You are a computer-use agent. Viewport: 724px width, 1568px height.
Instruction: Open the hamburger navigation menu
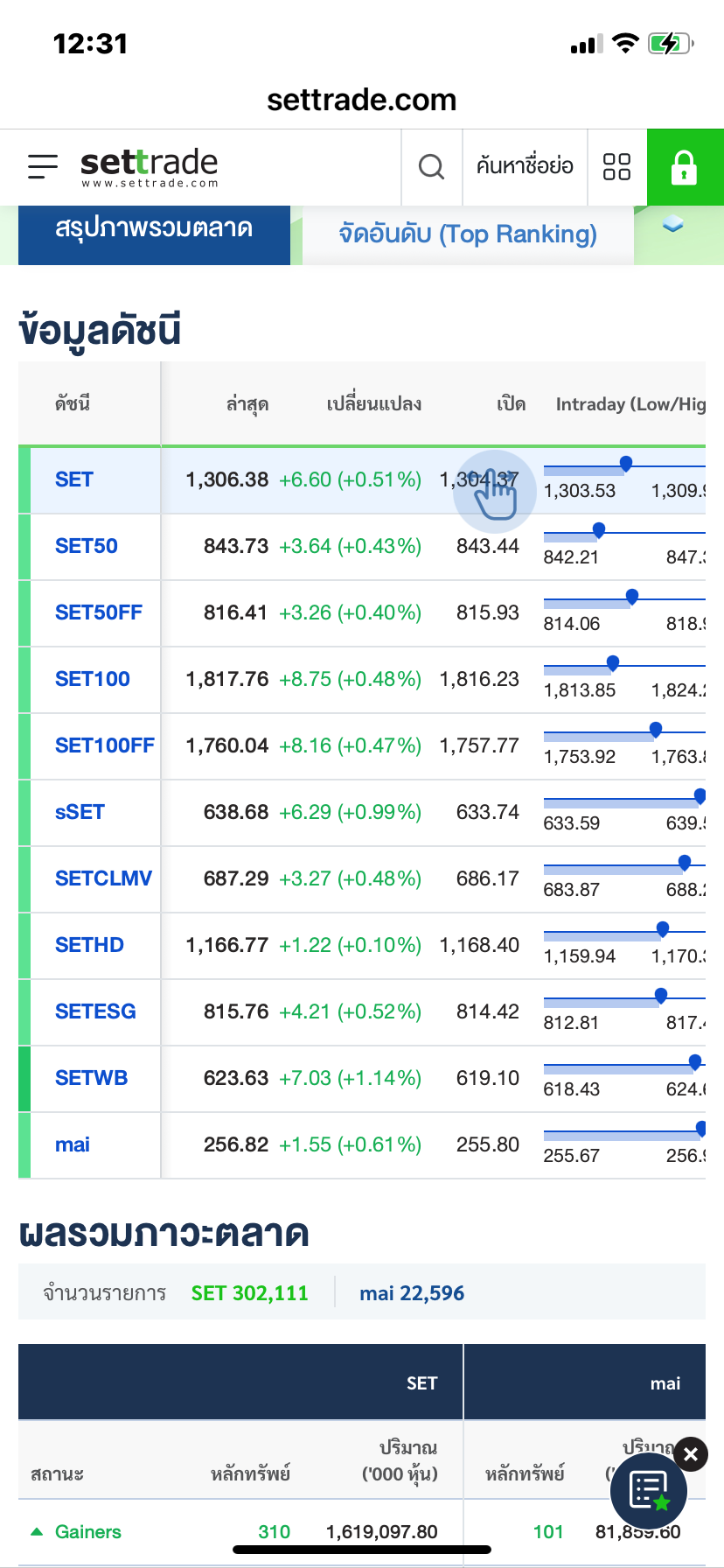pos(43,166)
